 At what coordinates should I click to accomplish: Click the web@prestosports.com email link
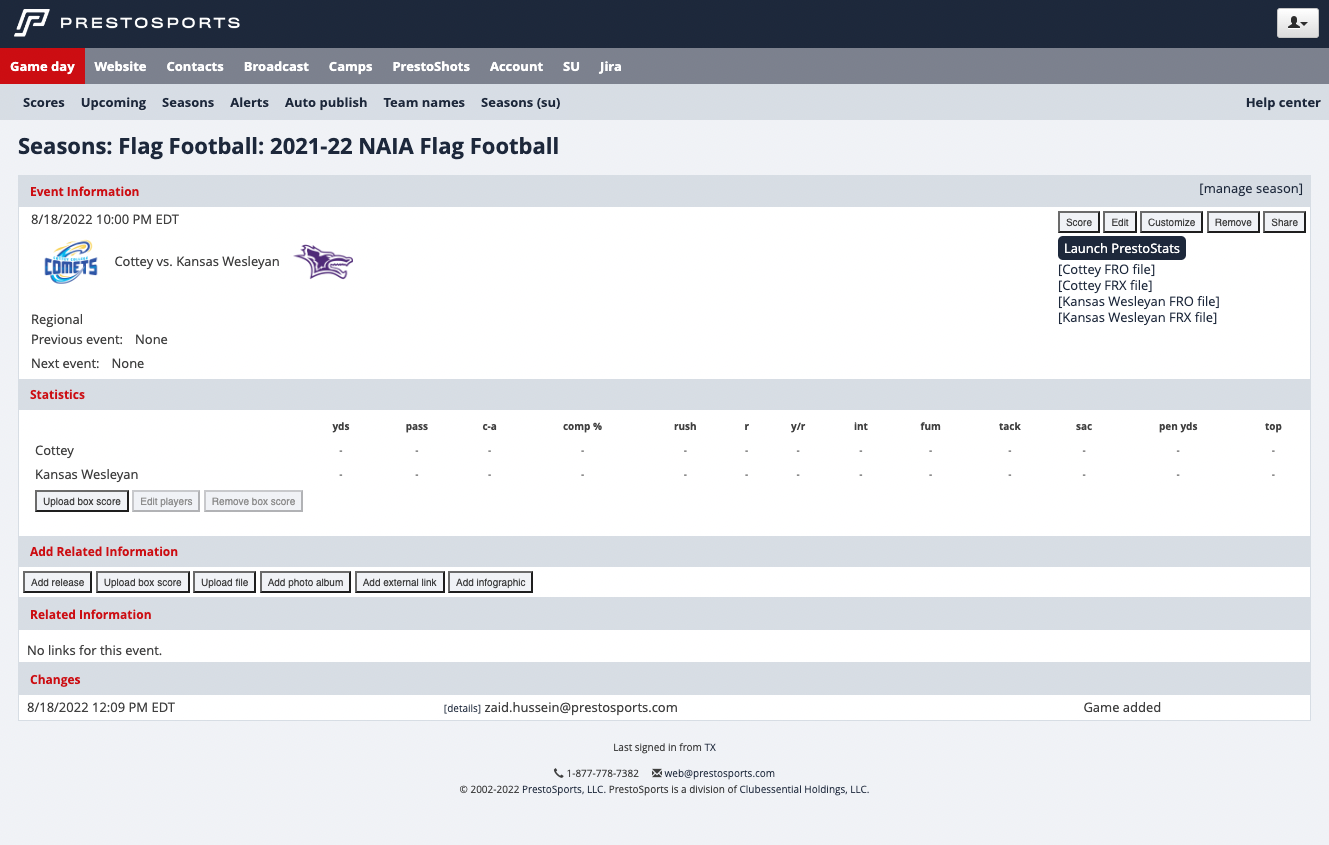(x=720, y=773)
